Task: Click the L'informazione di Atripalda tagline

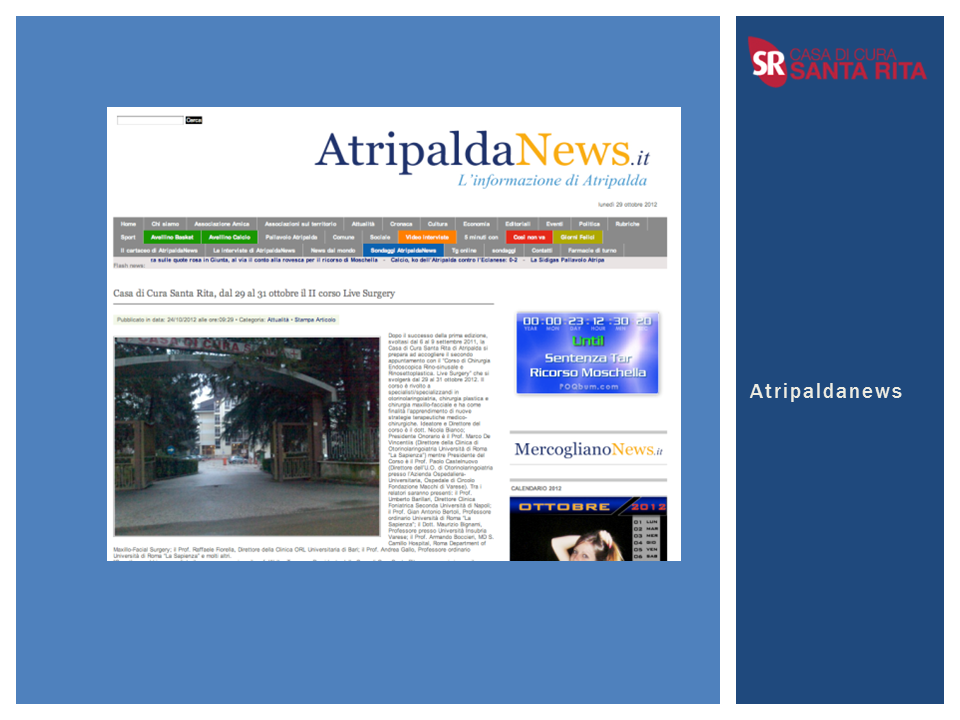Action: 552,181
